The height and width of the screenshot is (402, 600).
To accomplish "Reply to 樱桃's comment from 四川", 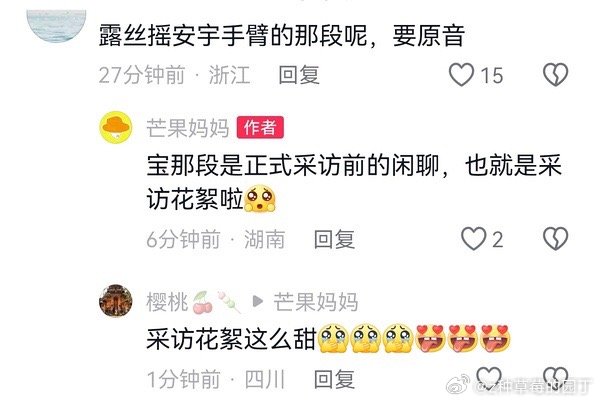I will (334, 379).
